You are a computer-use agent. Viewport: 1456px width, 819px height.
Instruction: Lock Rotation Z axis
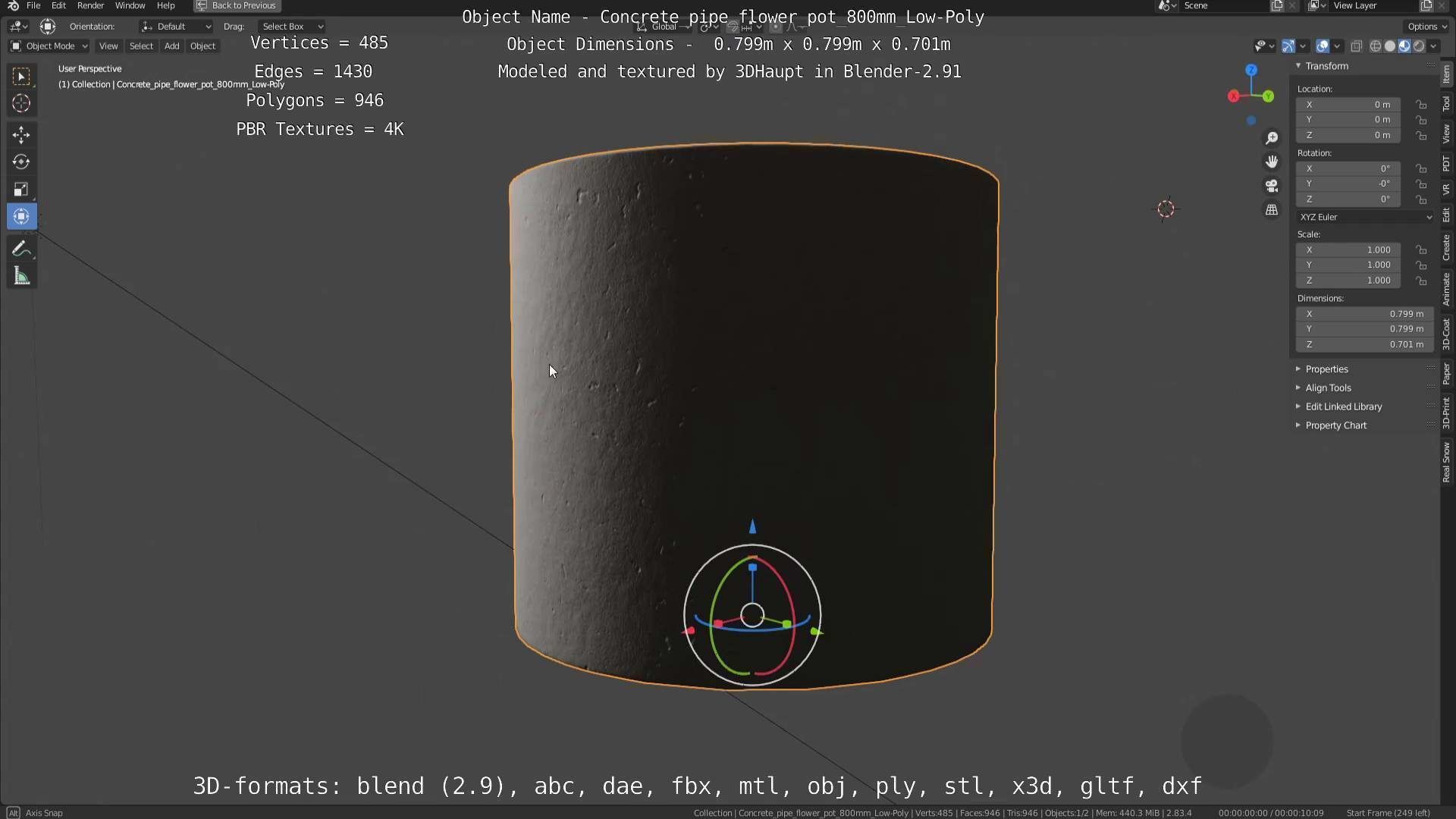pos(1421,199)
